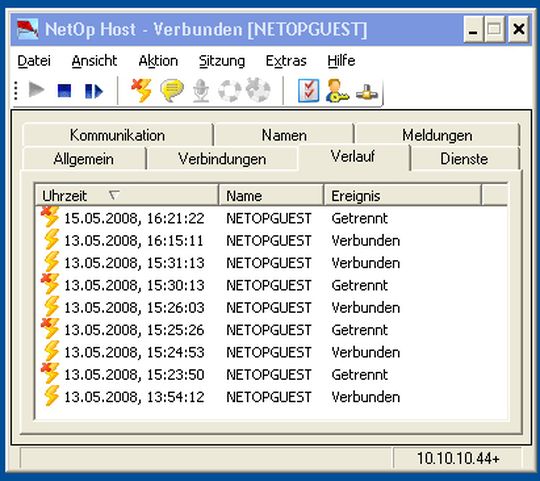Click the Ereignis column header
540x481 pixels.
pyautogui.click(x=402, y=196)
